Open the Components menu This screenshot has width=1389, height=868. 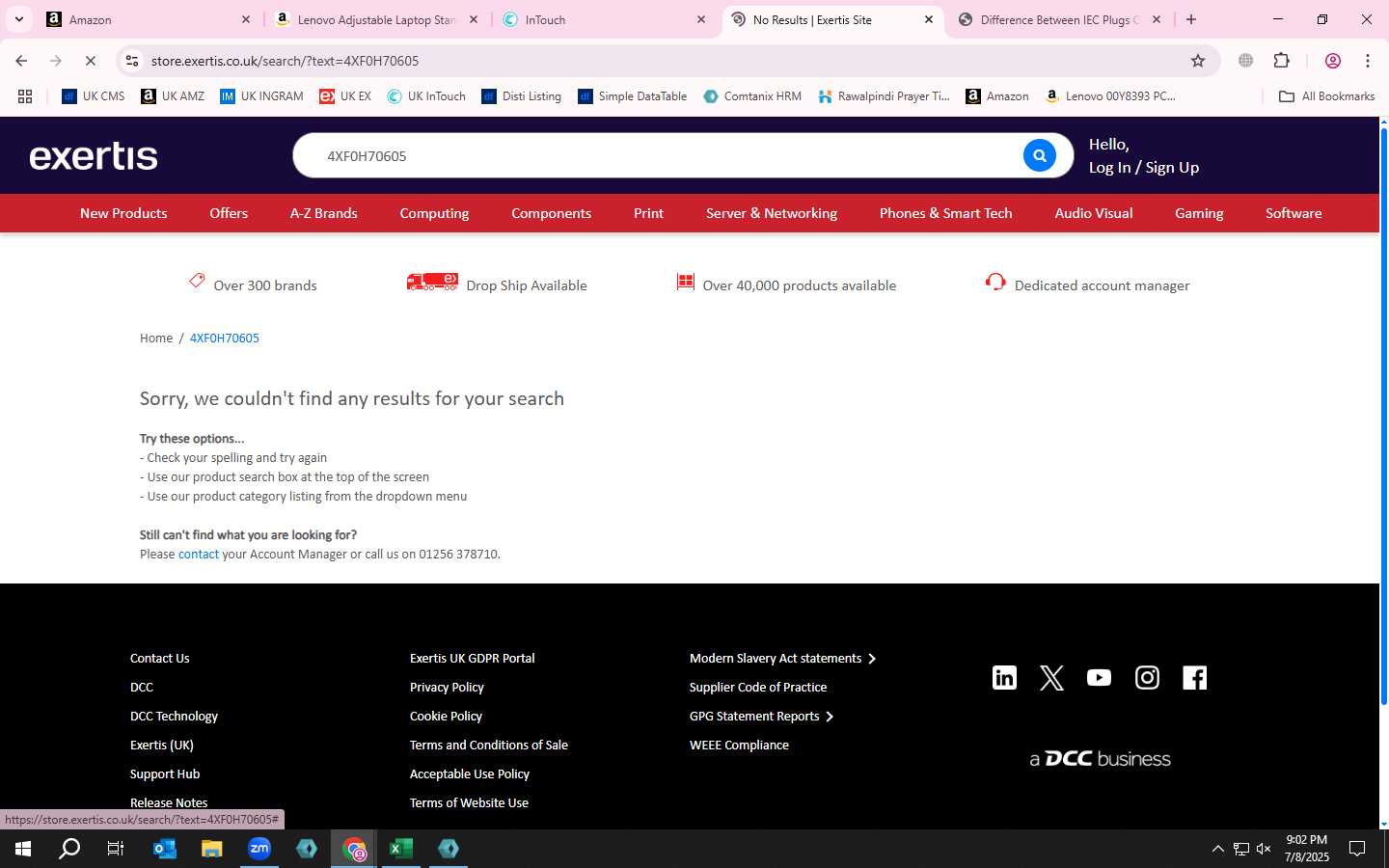click(x=551, y=213)
